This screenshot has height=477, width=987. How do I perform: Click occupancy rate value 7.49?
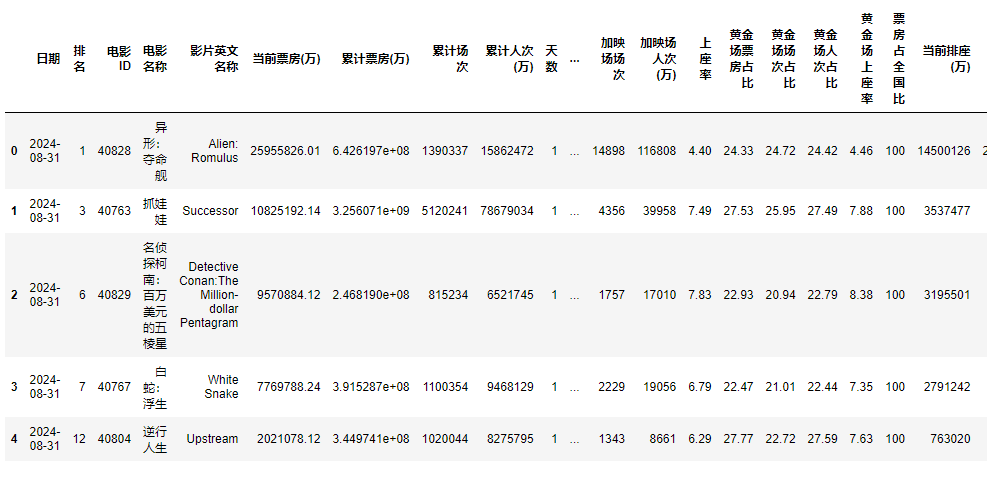tap(700, 211)
